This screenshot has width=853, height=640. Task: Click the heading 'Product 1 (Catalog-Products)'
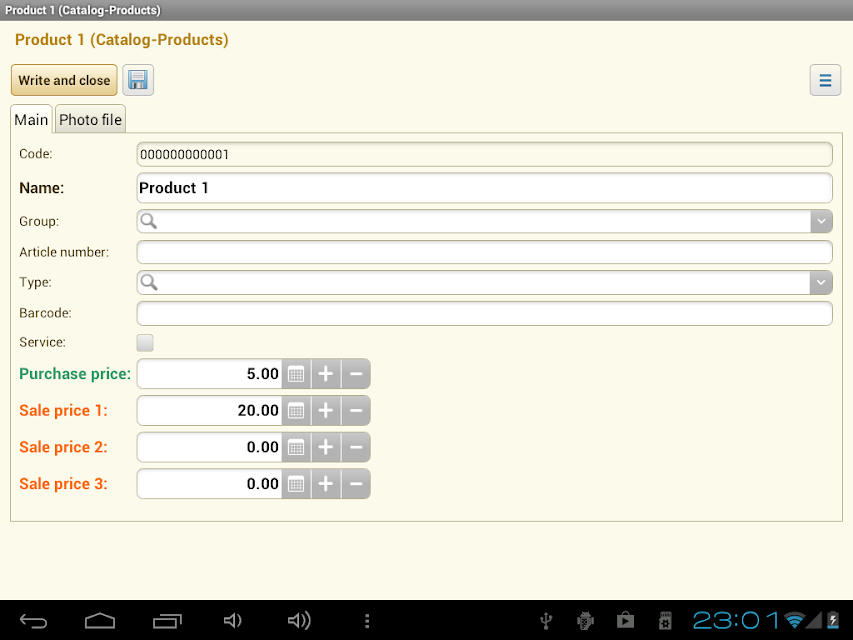pyautogui.click(x=121, y=40)
